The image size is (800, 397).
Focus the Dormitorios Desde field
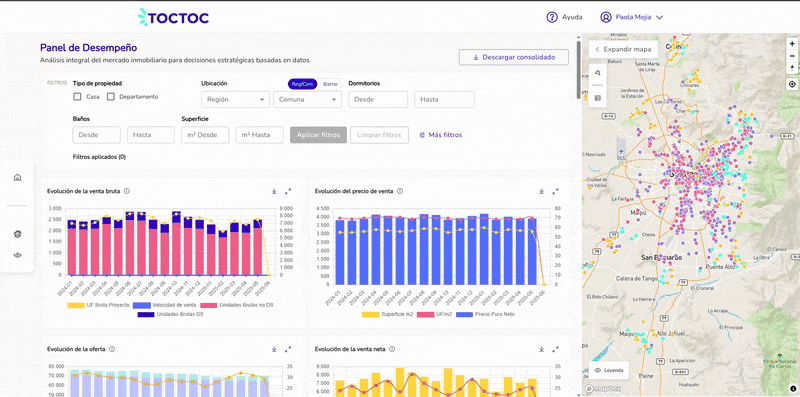point(378,100)
